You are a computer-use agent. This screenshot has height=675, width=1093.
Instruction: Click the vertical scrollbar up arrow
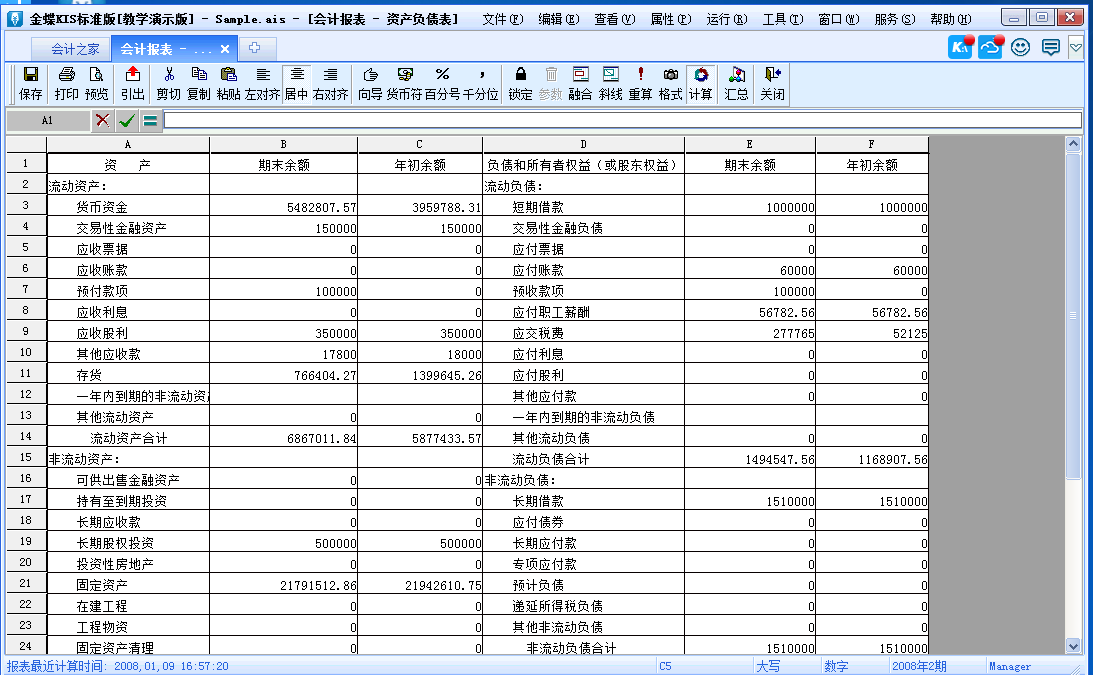(1073, 144)
